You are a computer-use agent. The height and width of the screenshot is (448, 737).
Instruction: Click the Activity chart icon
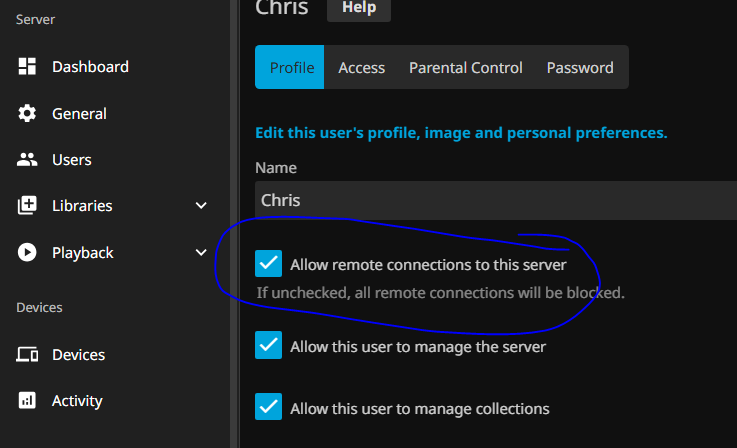(x=28, y=401)
